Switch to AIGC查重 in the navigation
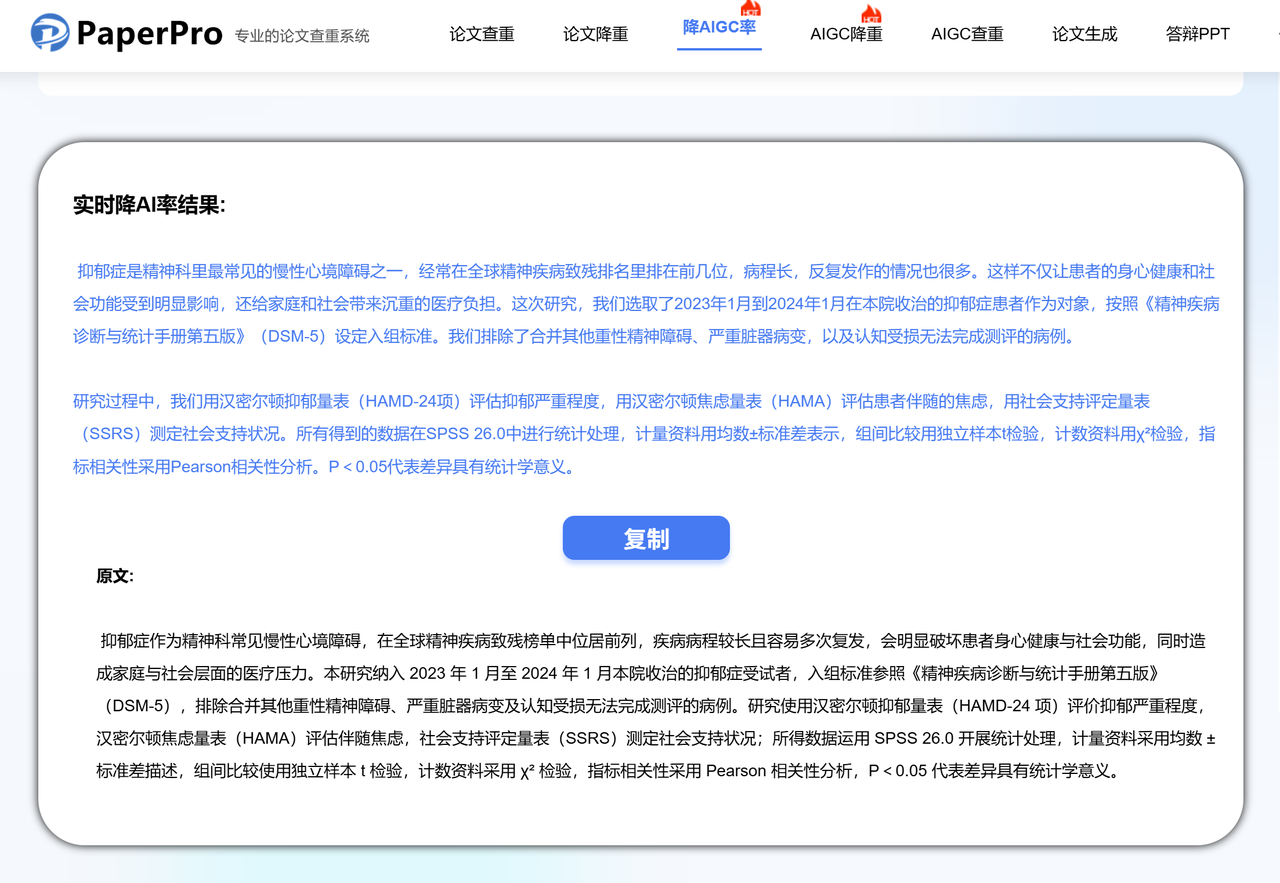The image size is (1280, 883). [967, 34]
